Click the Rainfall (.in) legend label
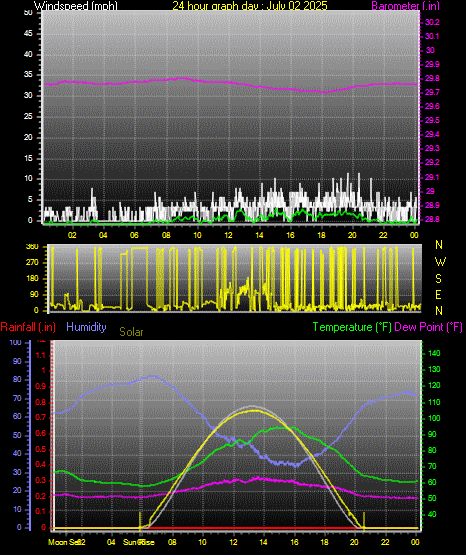The image size is (466, 555). click(28, 327)
